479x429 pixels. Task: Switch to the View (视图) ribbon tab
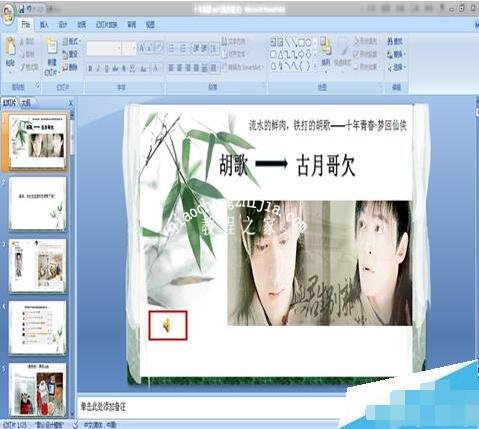coord(150,25)
